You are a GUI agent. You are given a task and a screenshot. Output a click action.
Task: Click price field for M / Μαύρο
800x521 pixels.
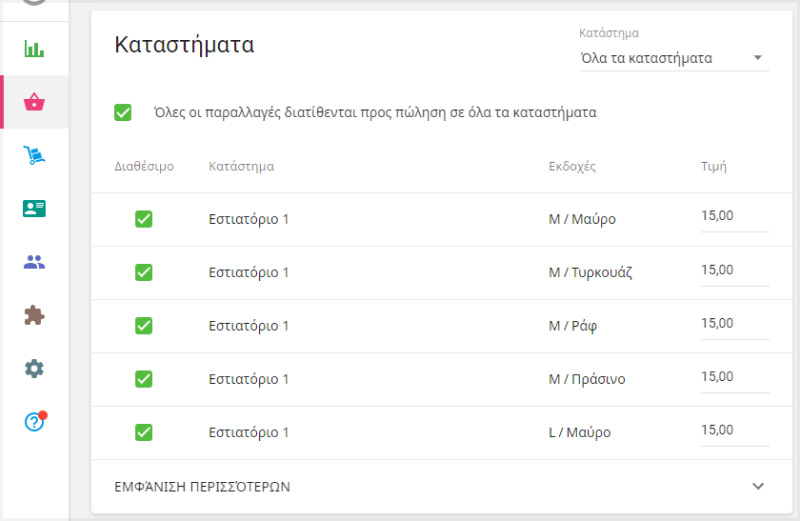(x=733, y=217)
